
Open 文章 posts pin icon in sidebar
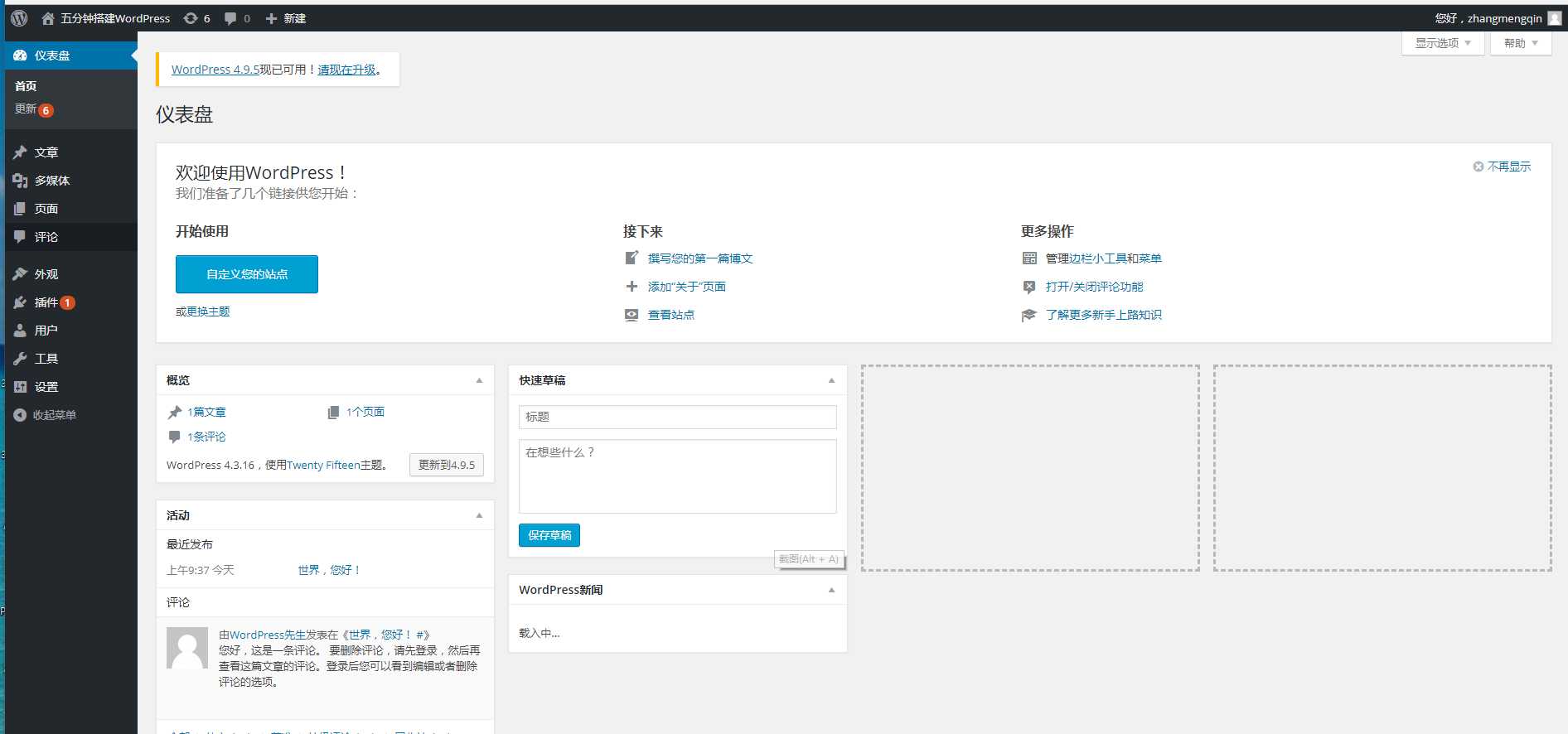(x=20, y=152)
